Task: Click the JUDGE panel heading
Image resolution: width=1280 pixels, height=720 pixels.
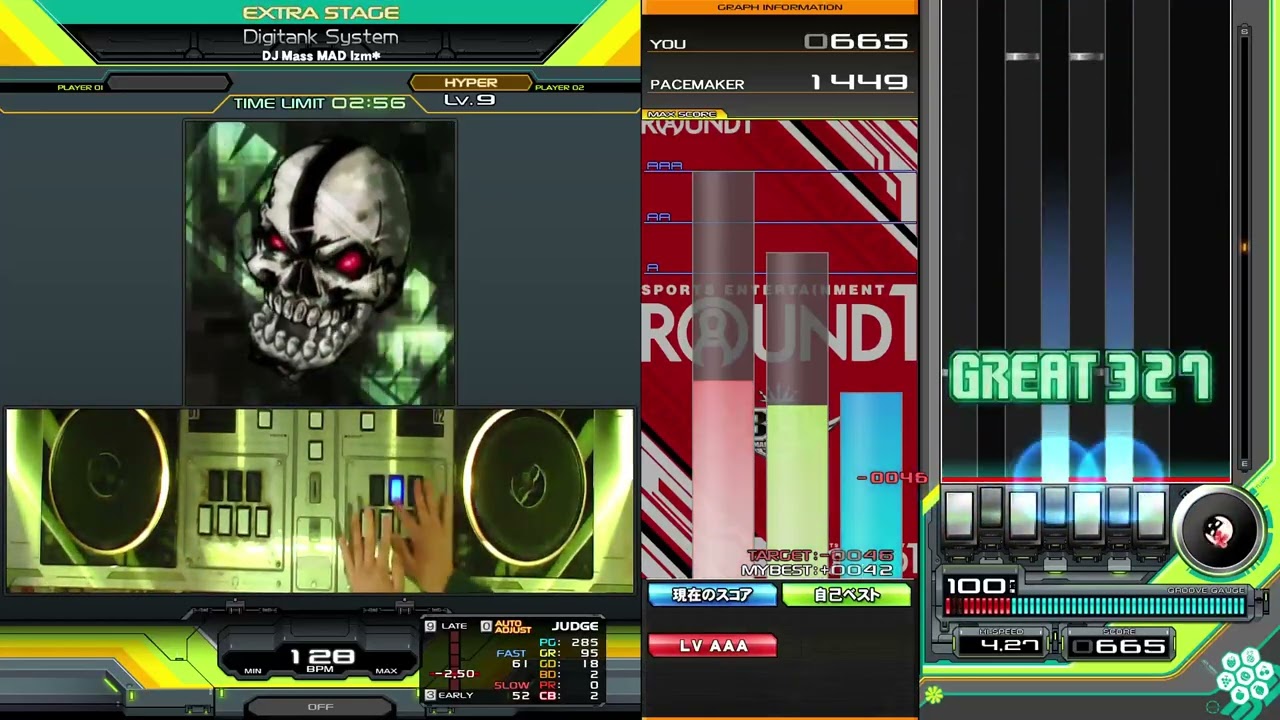Action: point(575,627)
